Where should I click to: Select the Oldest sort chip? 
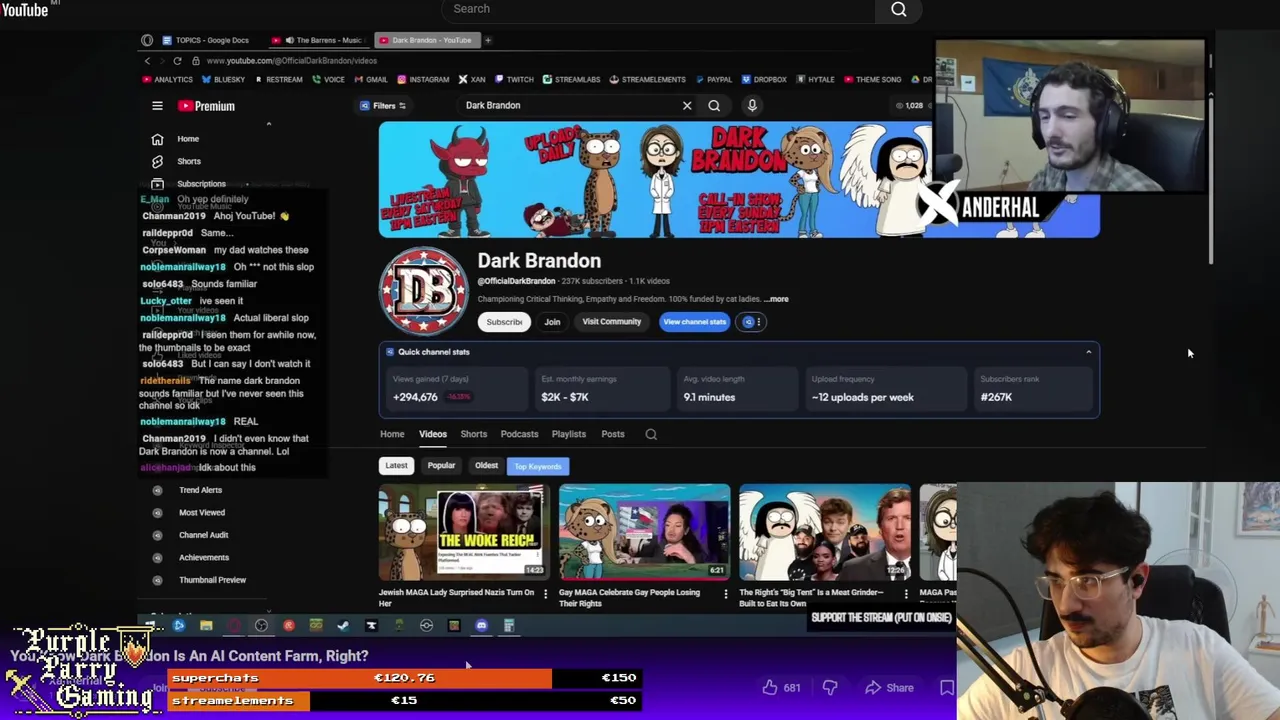[x=486, y=465]
